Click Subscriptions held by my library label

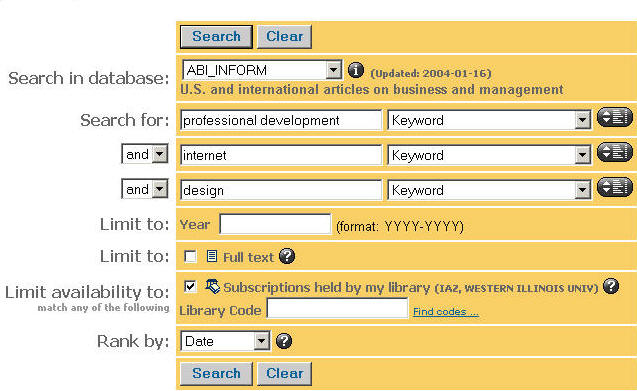[326, 288]
